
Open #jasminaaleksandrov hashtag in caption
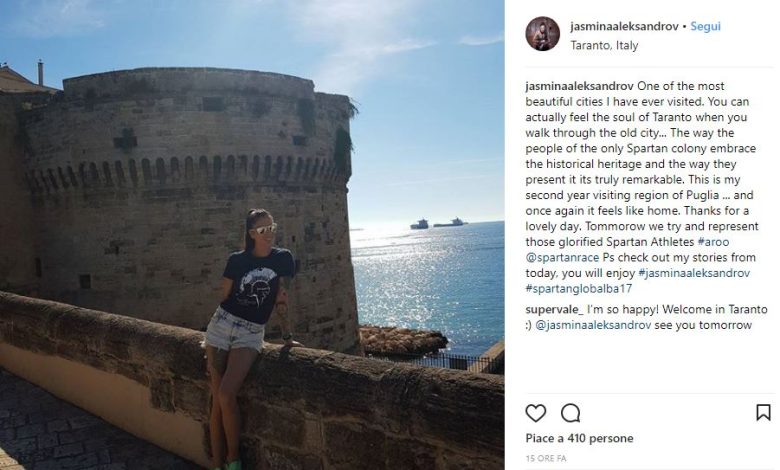(x=694, y=273)
